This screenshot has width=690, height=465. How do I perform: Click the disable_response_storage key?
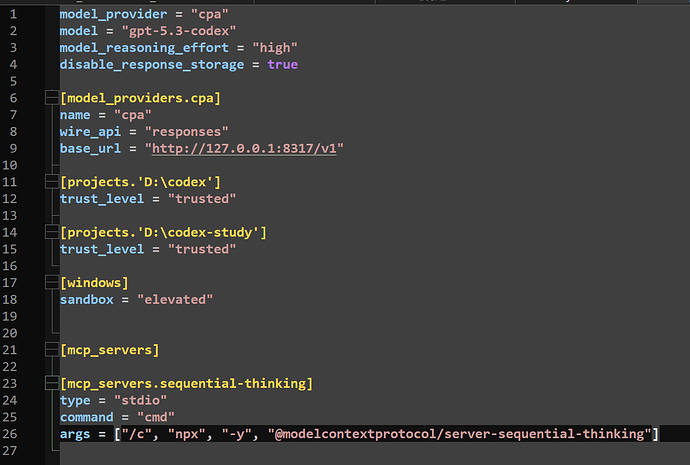152,65
